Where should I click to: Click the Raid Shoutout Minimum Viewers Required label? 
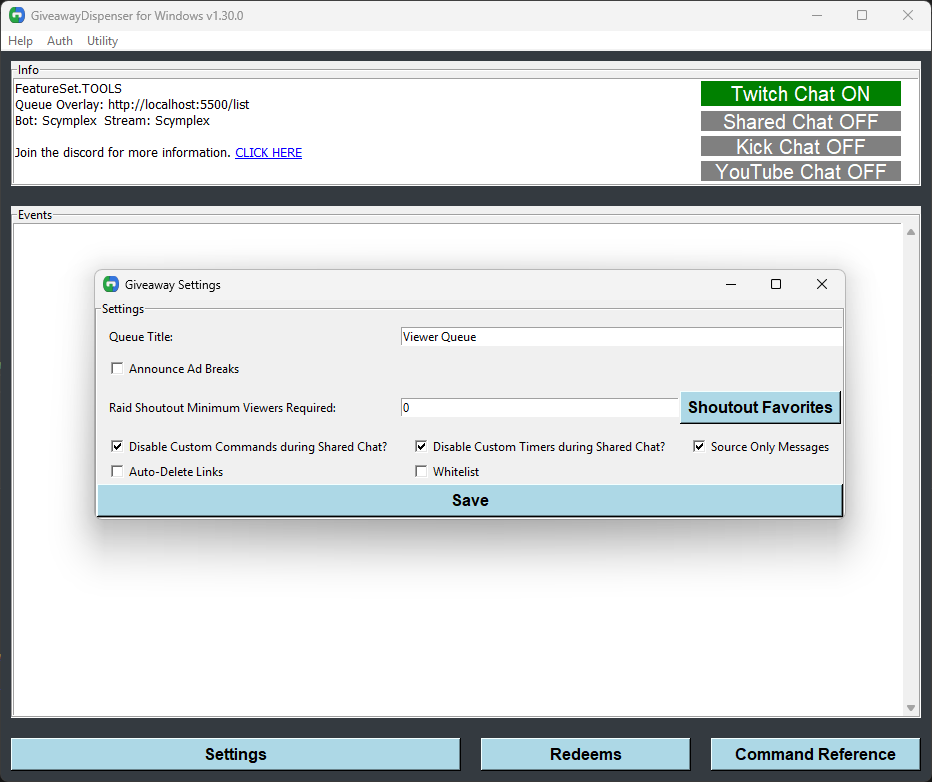[x=222, y=408]
